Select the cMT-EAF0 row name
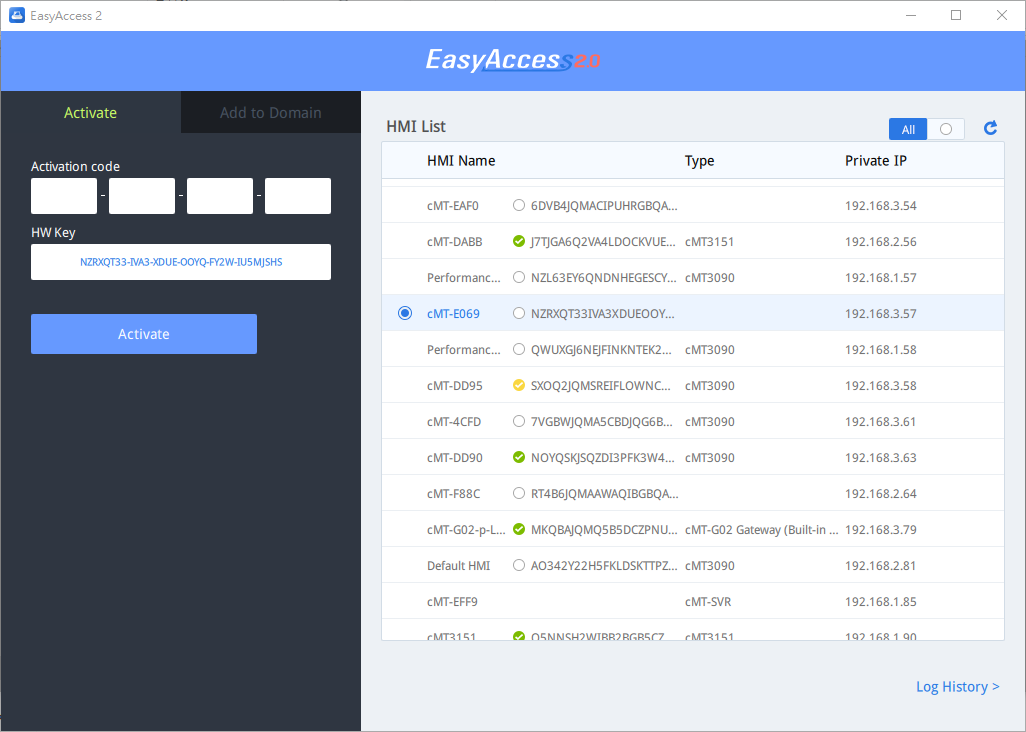 pyautogui.click(x=453, y=205)
